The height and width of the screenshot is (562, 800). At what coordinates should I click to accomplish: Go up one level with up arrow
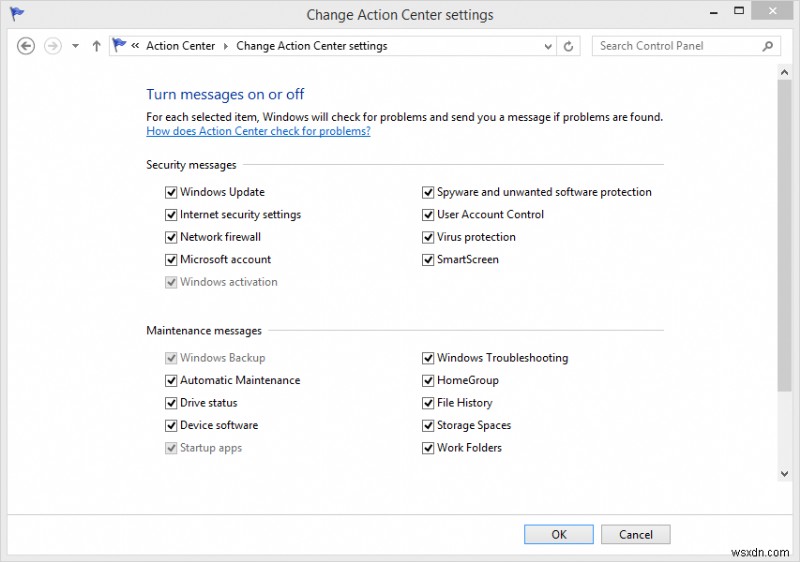pos(96,46)
